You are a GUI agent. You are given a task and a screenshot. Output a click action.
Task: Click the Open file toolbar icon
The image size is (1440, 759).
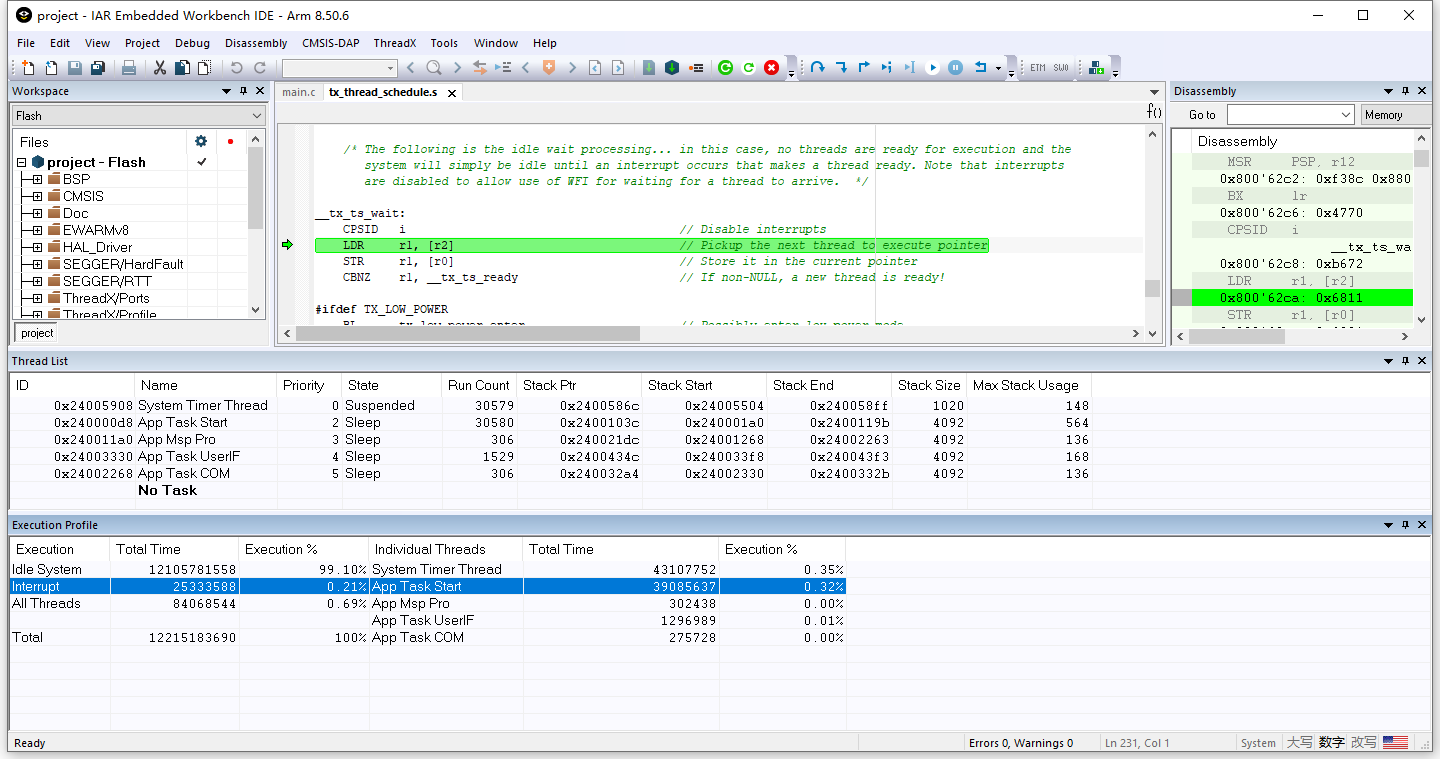coord(51,68)
